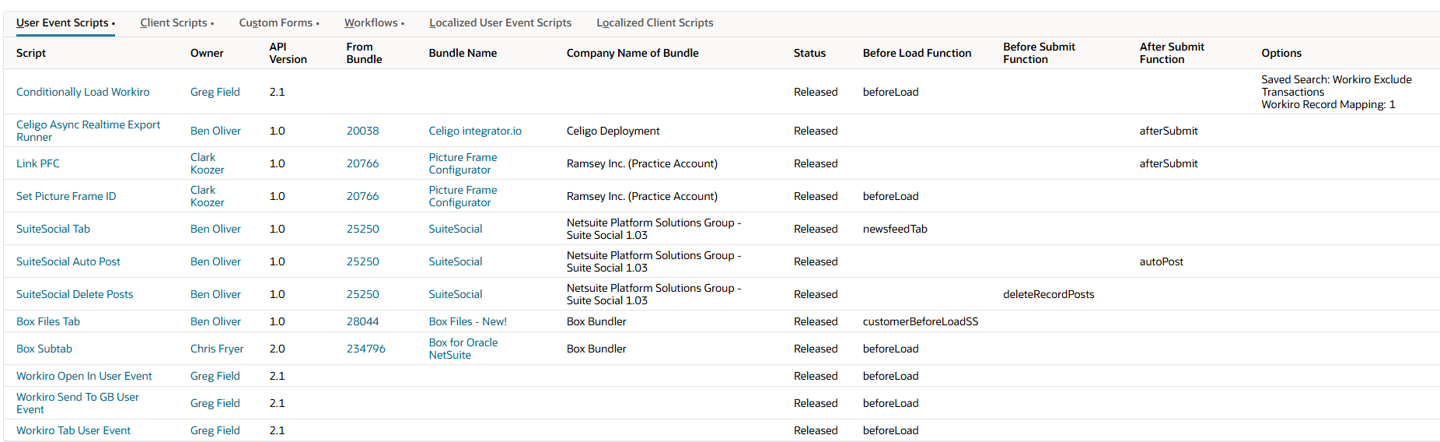Open Celigo Async Realtime Export Runner script
The width and height of the screenshot is (1440, 442).
(x=88, y=131)
